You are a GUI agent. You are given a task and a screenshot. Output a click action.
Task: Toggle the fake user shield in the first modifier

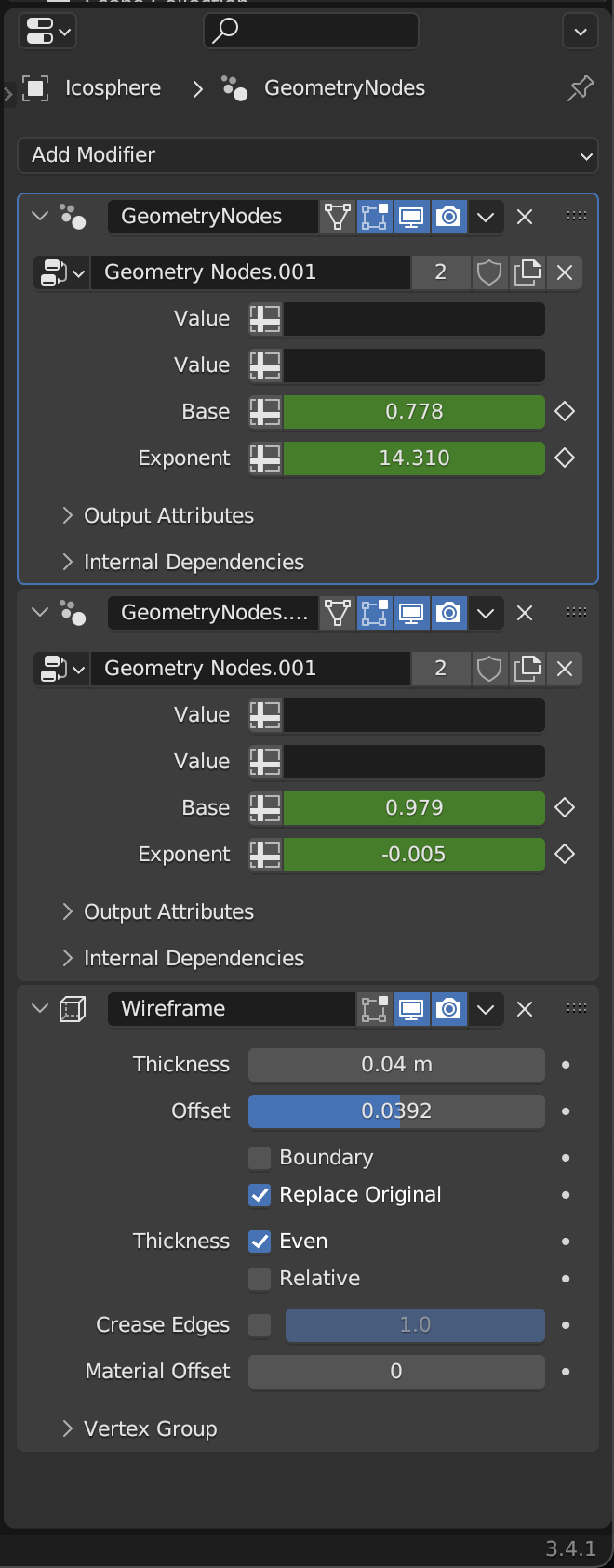(489, 272)
